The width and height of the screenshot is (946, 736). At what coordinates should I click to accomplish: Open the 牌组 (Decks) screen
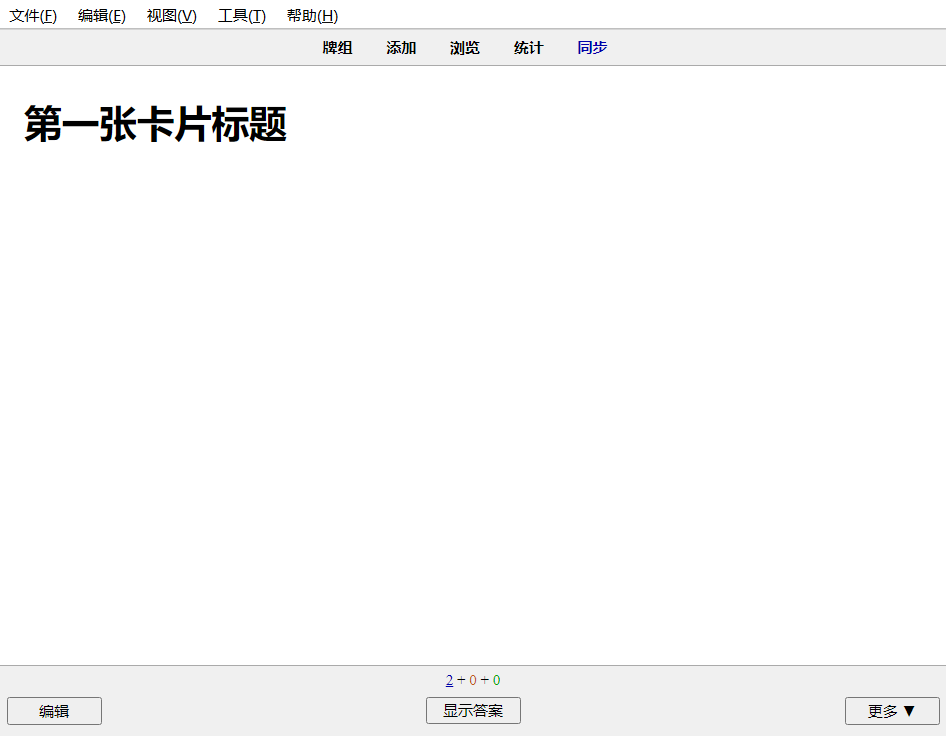[x=338, y=47]
